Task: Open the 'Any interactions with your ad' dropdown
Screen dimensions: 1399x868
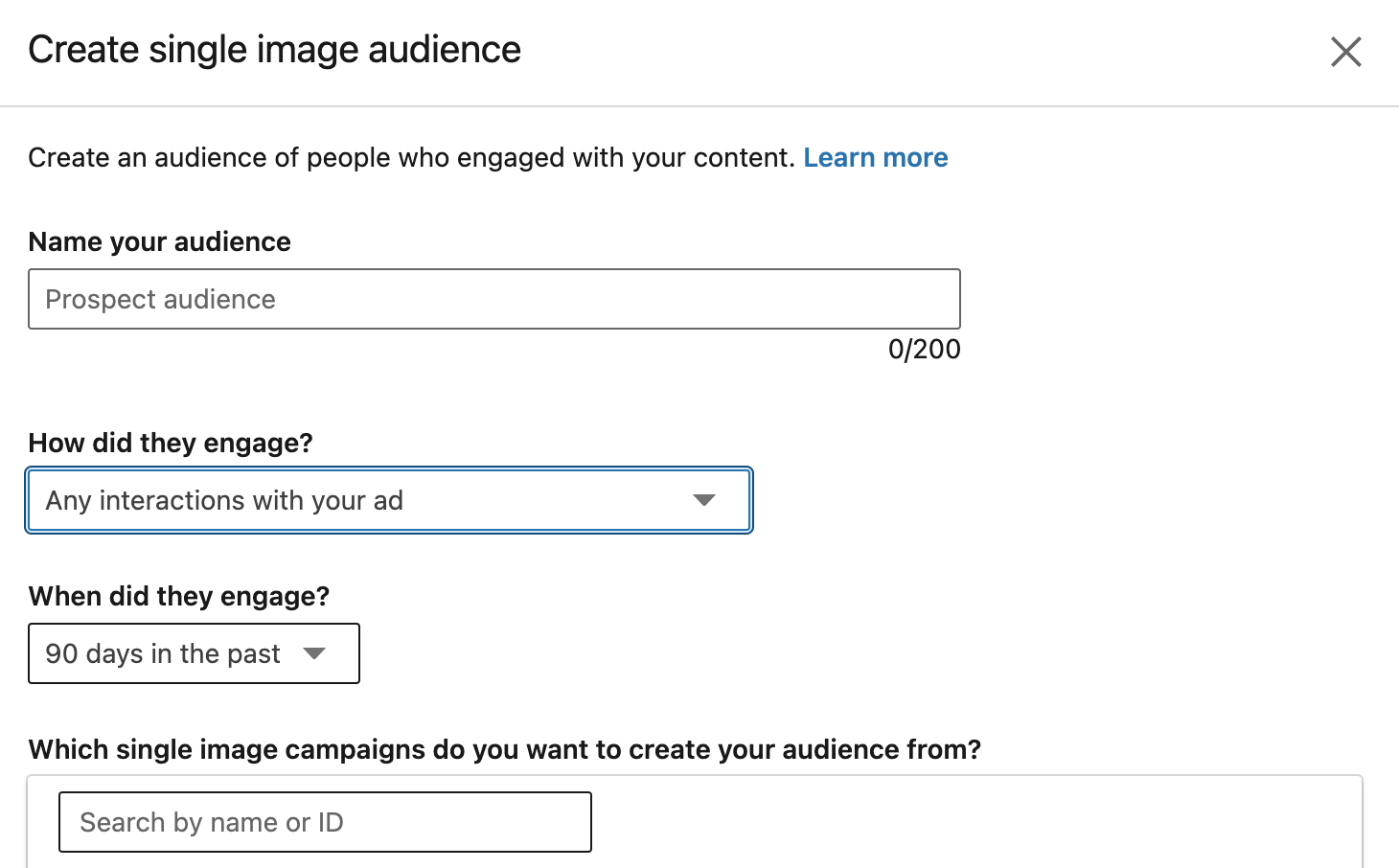Action: [388, 499]
